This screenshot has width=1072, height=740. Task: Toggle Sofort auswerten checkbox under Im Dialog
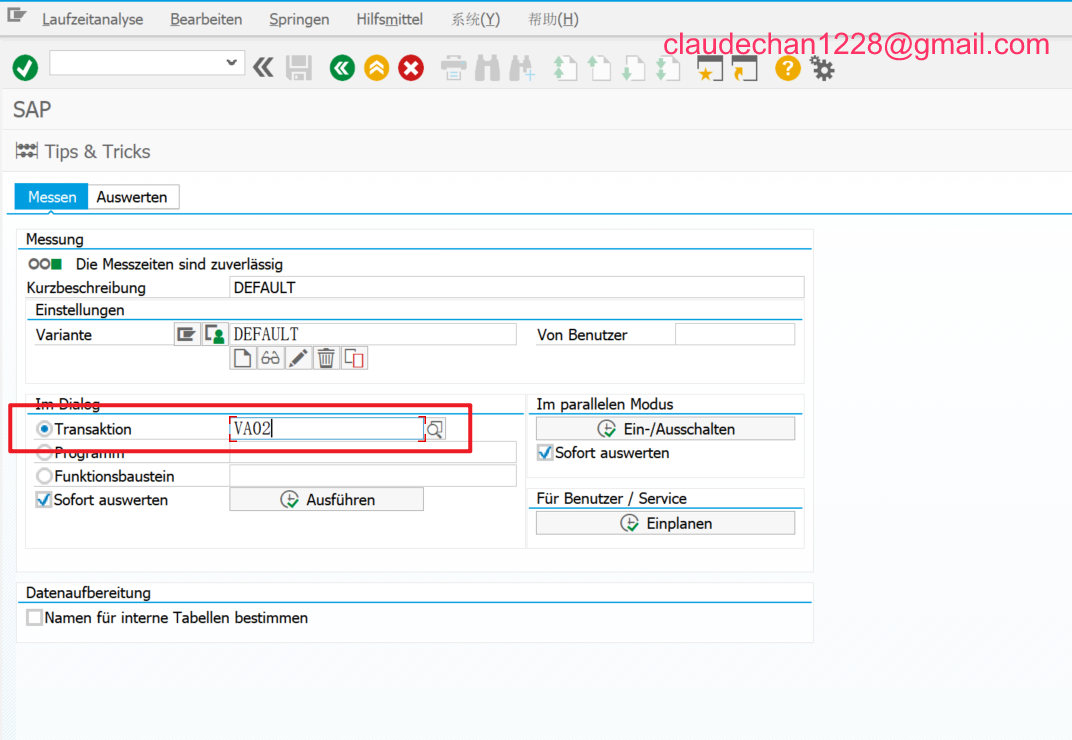pos(44,500)
